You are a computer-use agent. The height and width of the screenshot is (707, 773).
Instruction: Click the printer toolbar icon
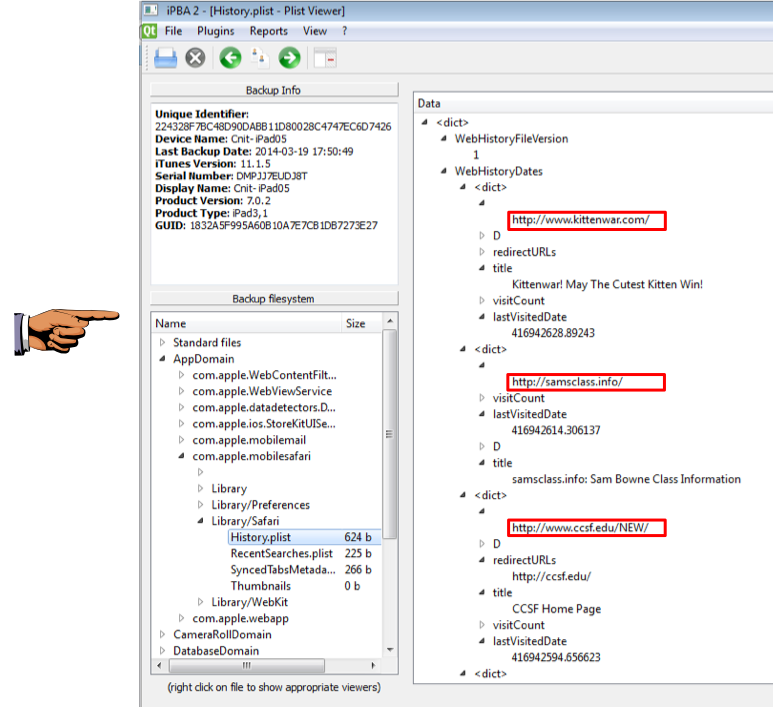point(165,58)
